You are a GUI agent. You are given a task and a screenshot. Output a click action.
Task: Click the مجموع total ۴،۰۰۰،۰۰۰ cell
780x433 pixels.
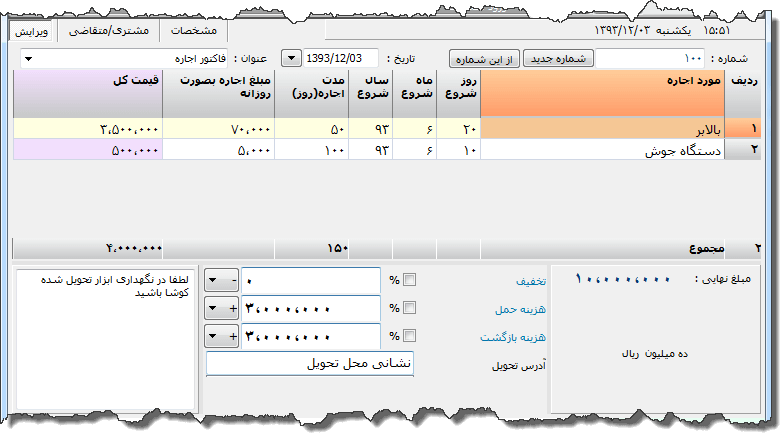tap(88, 248)
